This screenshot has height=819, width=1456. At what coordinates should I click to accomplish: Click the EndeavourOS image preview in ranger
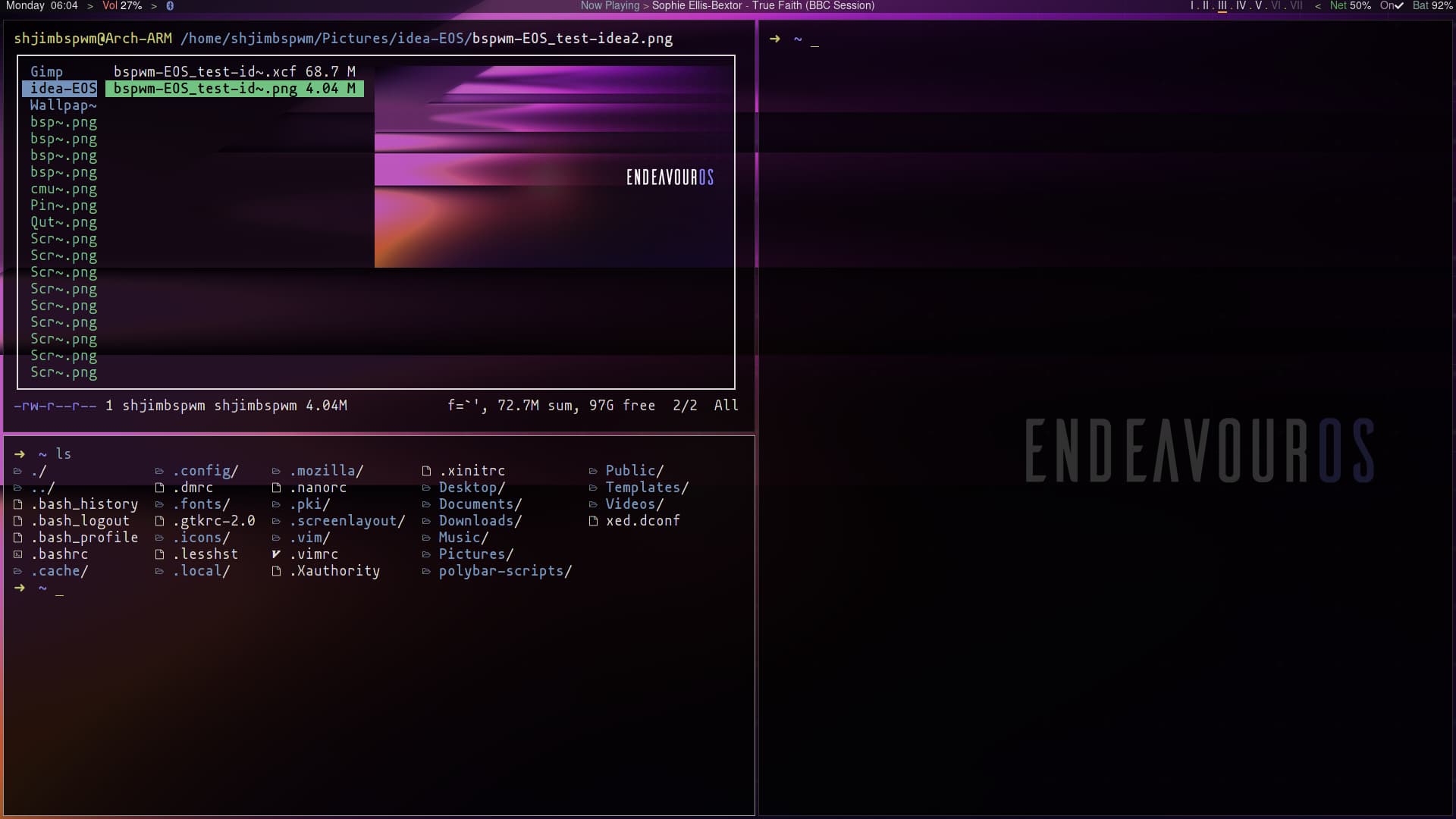[x=554, y=166]
